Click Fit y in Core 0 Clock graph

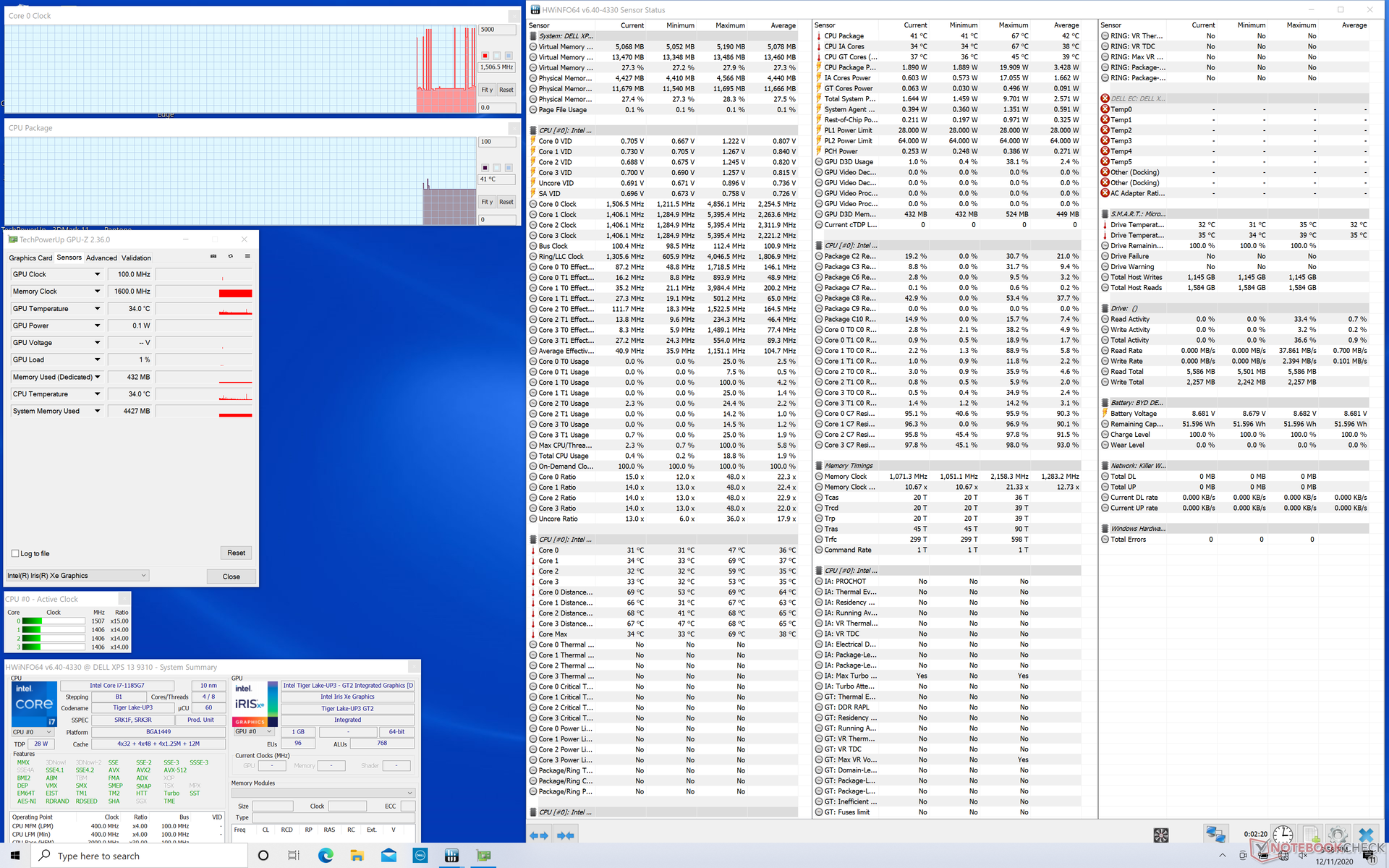tap(487, 90)
